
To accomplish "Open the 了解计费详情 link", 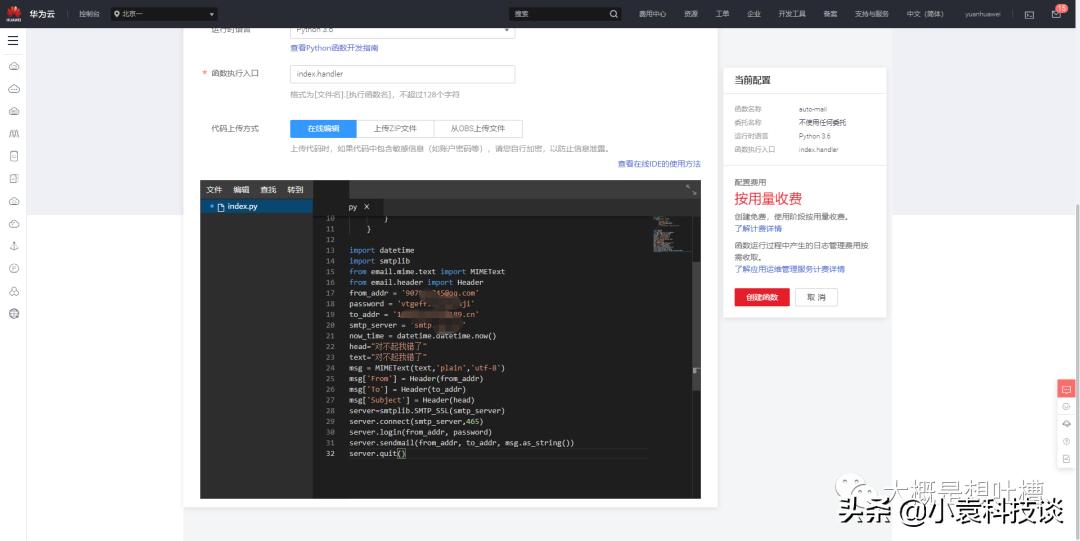I will 758,228.
